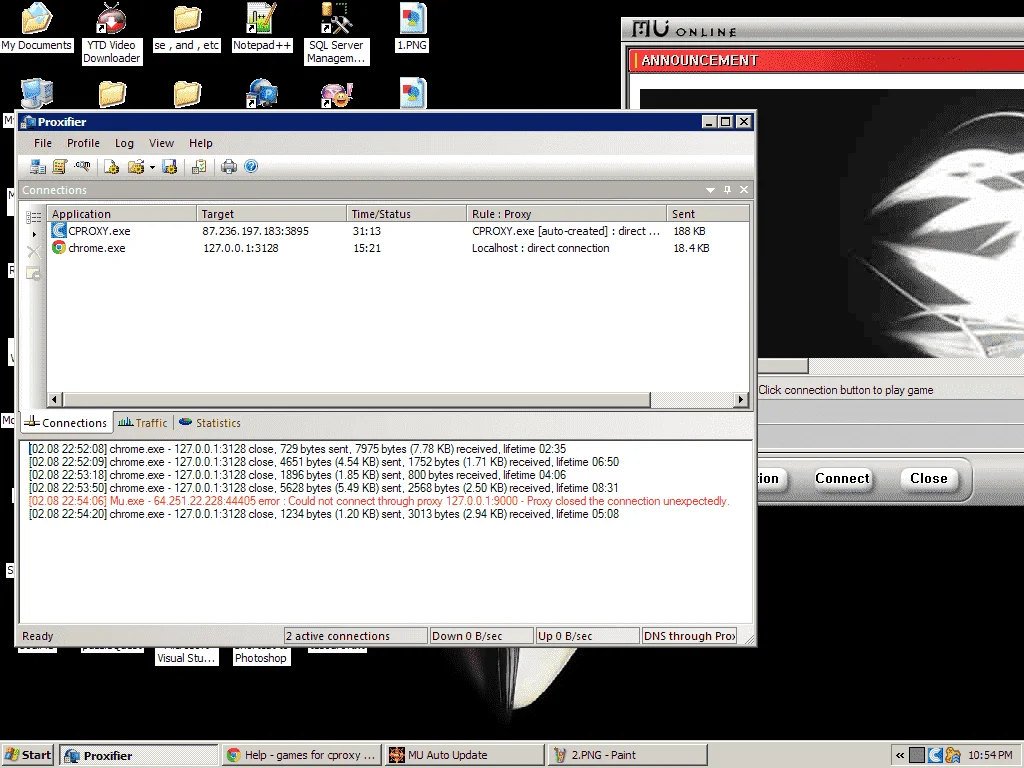The width and height of the screenshot is (1024, 768).
Task: Sort by the Time/Status column header
Action: [x=407, y=214]
